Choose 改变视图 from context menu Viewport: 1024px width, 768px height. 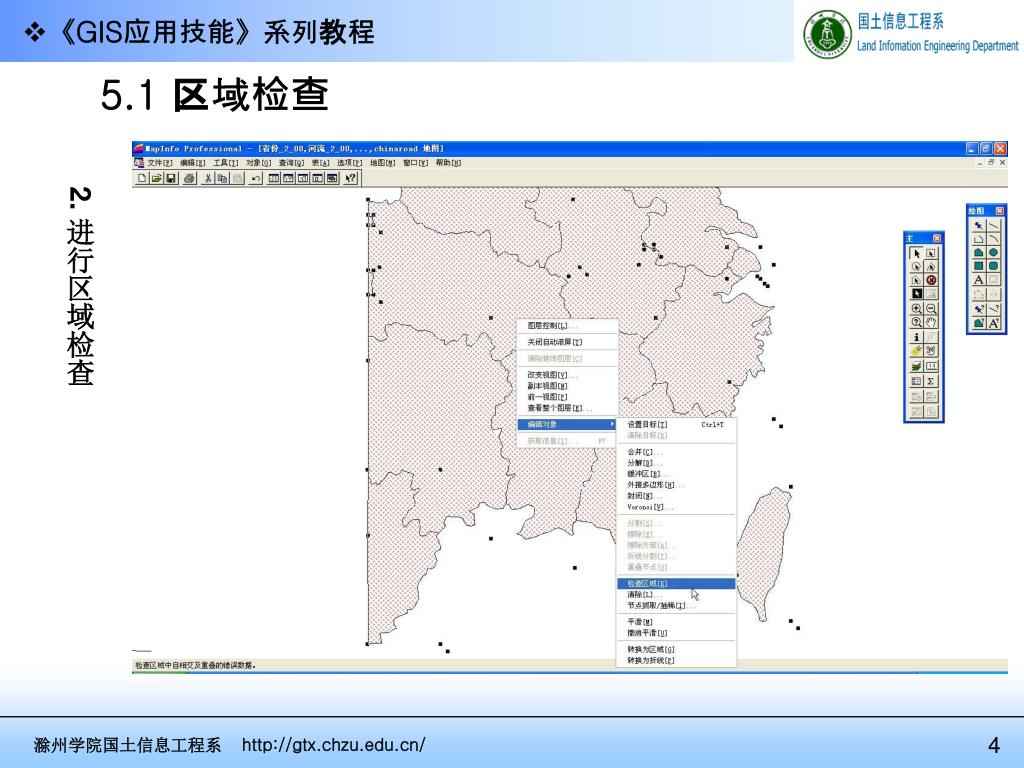[567, 375]
